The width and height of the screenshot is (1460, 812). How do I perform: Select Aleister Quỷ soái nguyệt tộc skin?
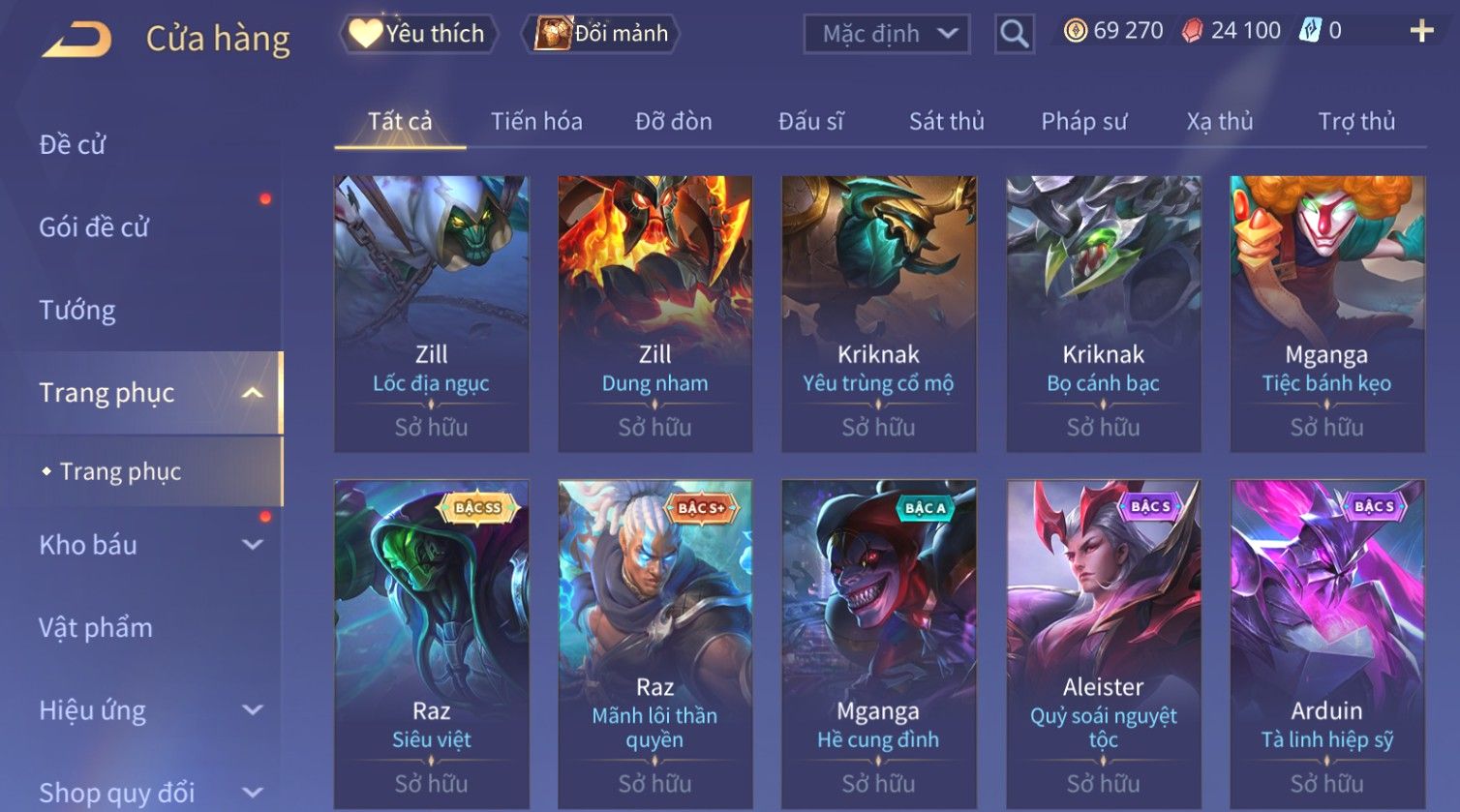(1103, 645)
